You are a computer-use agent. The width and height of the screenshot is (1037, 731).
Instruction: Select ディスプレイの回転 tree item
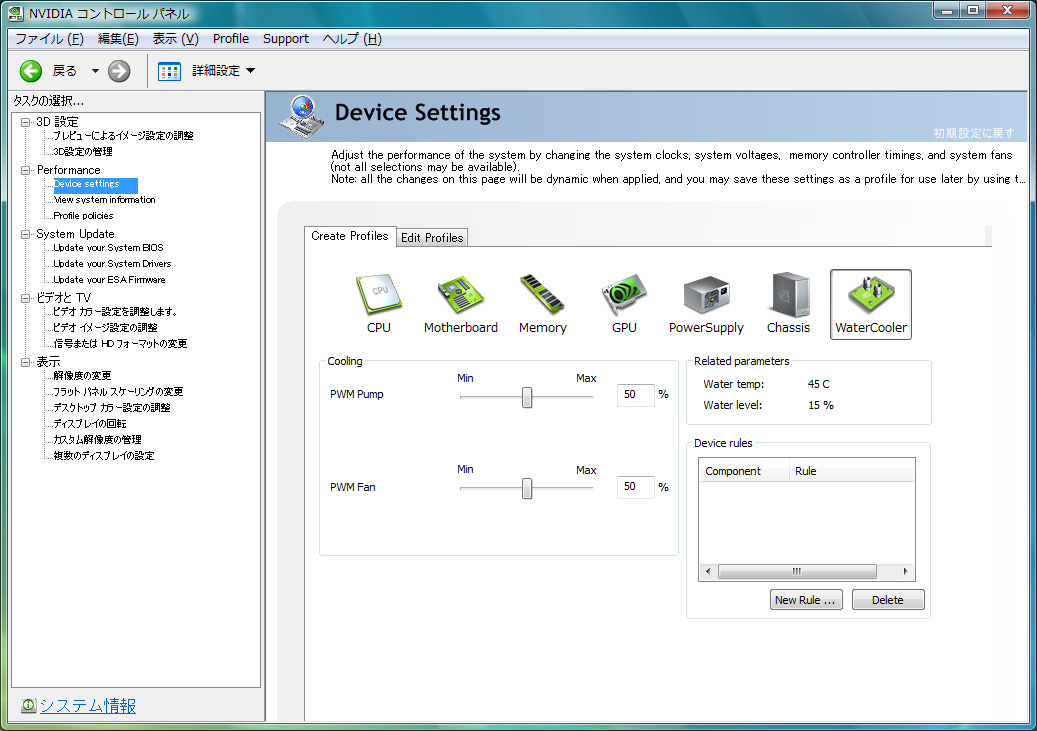click(x=90, y=423)
